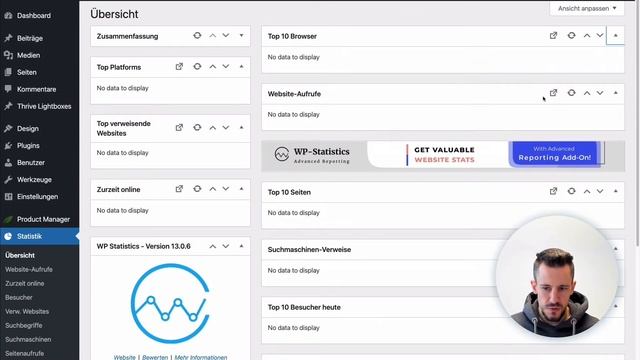This screenshot has height=360, width=640.
Task: Move Top verweisende Websites widget down
Action: 226,128
